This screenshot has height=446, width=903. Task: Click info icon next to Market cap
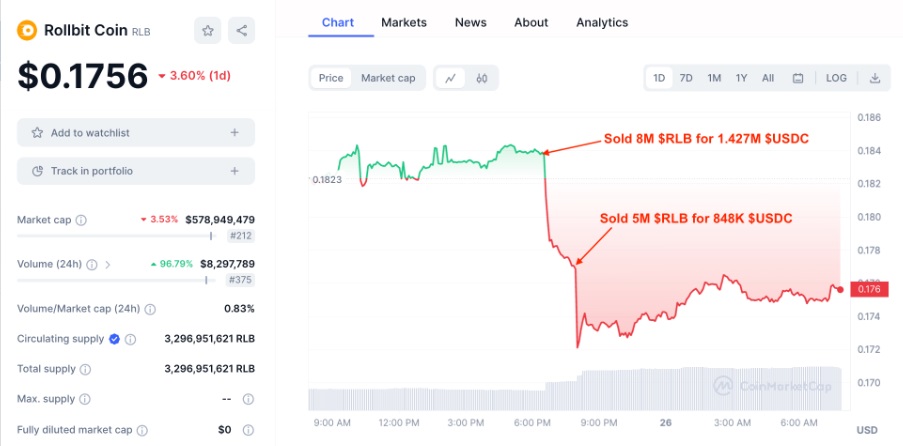click(x=81, y=220)
